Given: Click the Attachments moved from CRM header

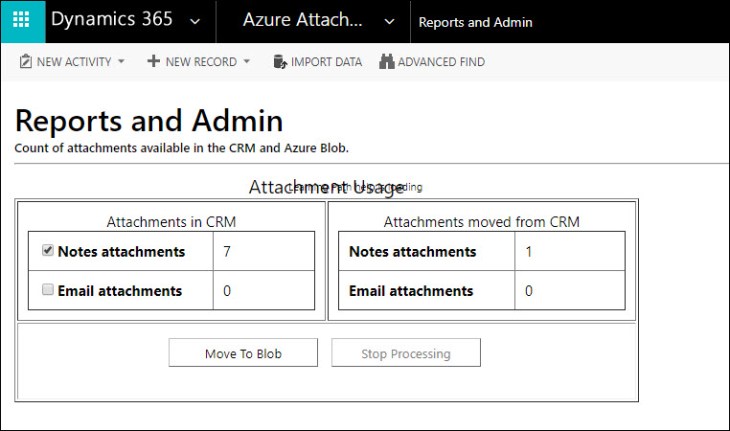Looking at the screenshot, I should point(481,222).
